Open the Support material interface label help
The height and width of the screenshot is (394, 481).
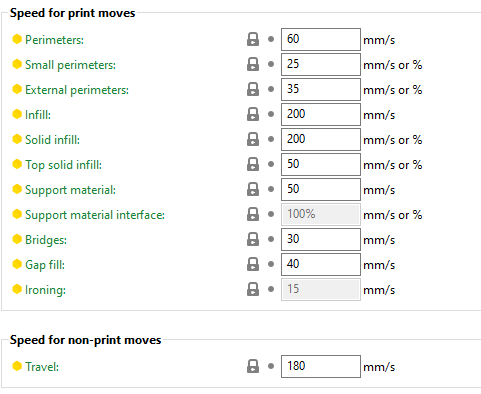click(x=95, y=215)
